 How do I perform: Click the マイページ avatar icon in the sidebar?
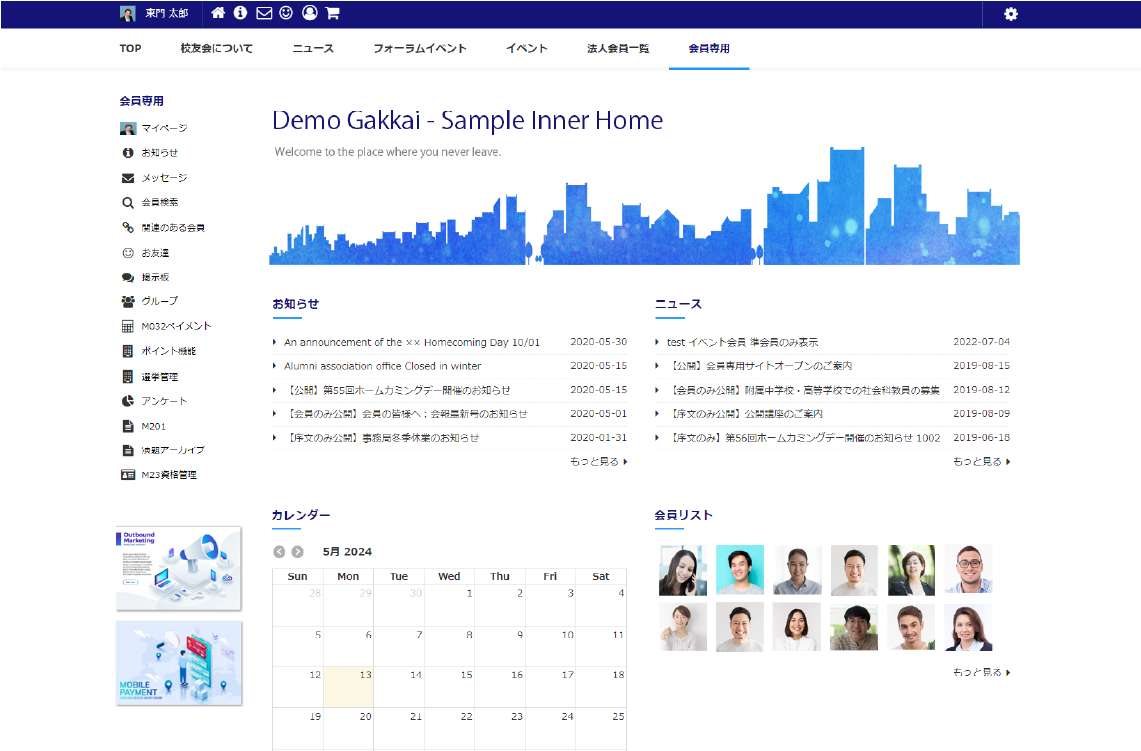pos(128,128)
